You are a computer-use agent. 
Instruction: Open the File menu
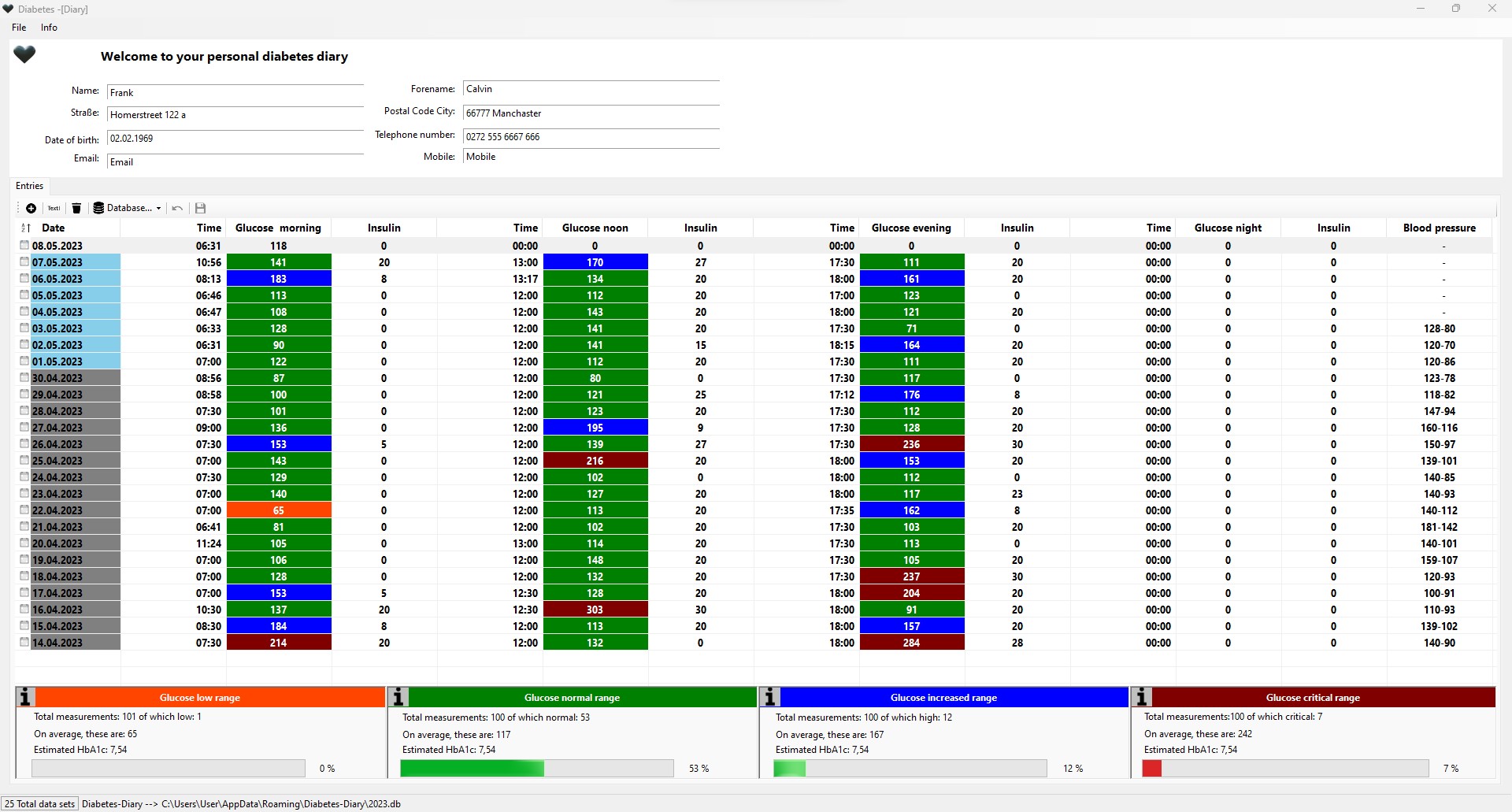tap(19, 28)
